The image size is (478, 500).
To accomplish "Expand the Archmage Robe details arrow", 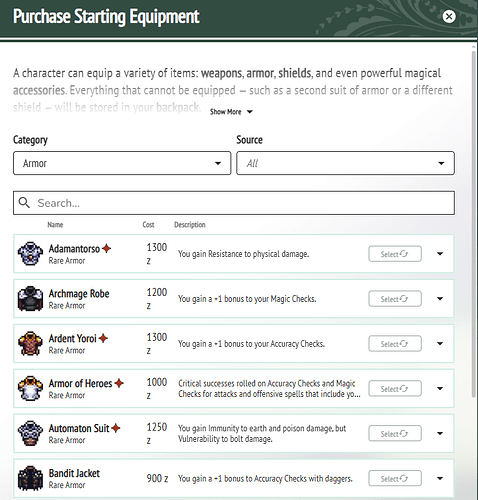I will pos(440,299).
